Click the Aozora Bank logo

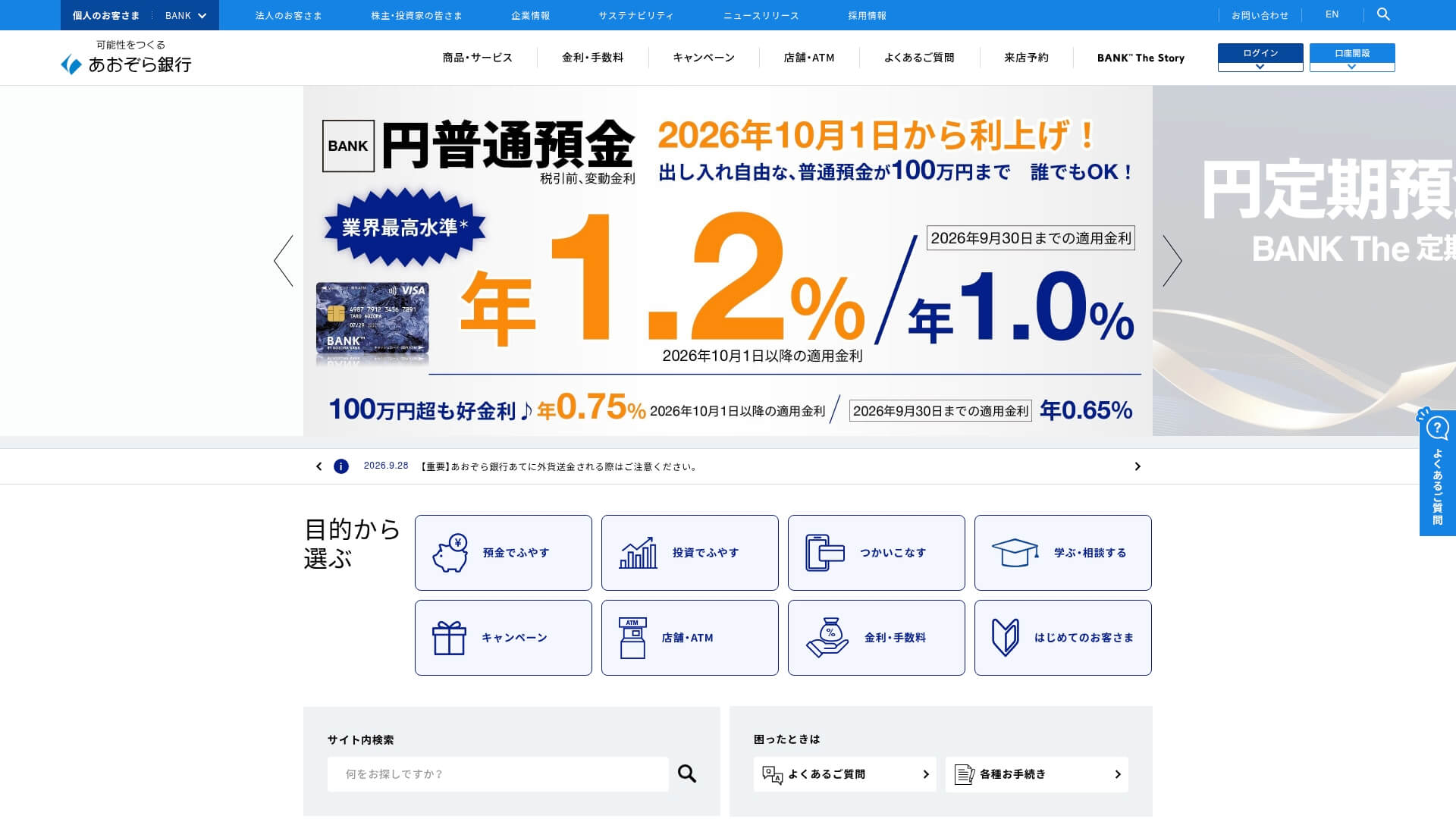(126, 58)
